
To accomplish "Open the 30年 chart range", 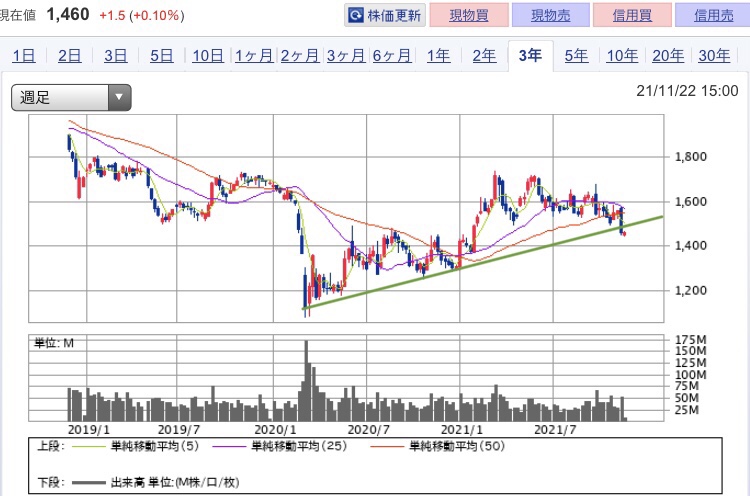I will 714,56.
